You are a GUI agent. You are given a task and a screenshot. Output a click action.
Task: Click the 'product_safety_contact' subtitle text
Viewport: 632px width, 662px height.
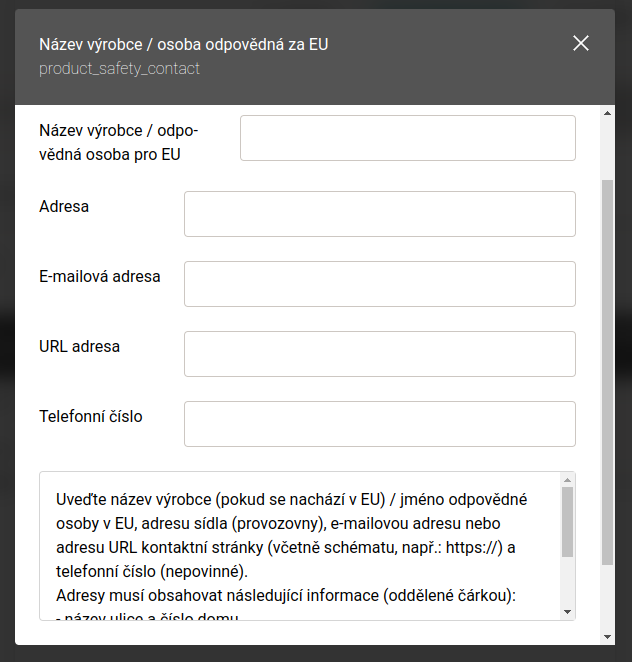coord(119,69)
